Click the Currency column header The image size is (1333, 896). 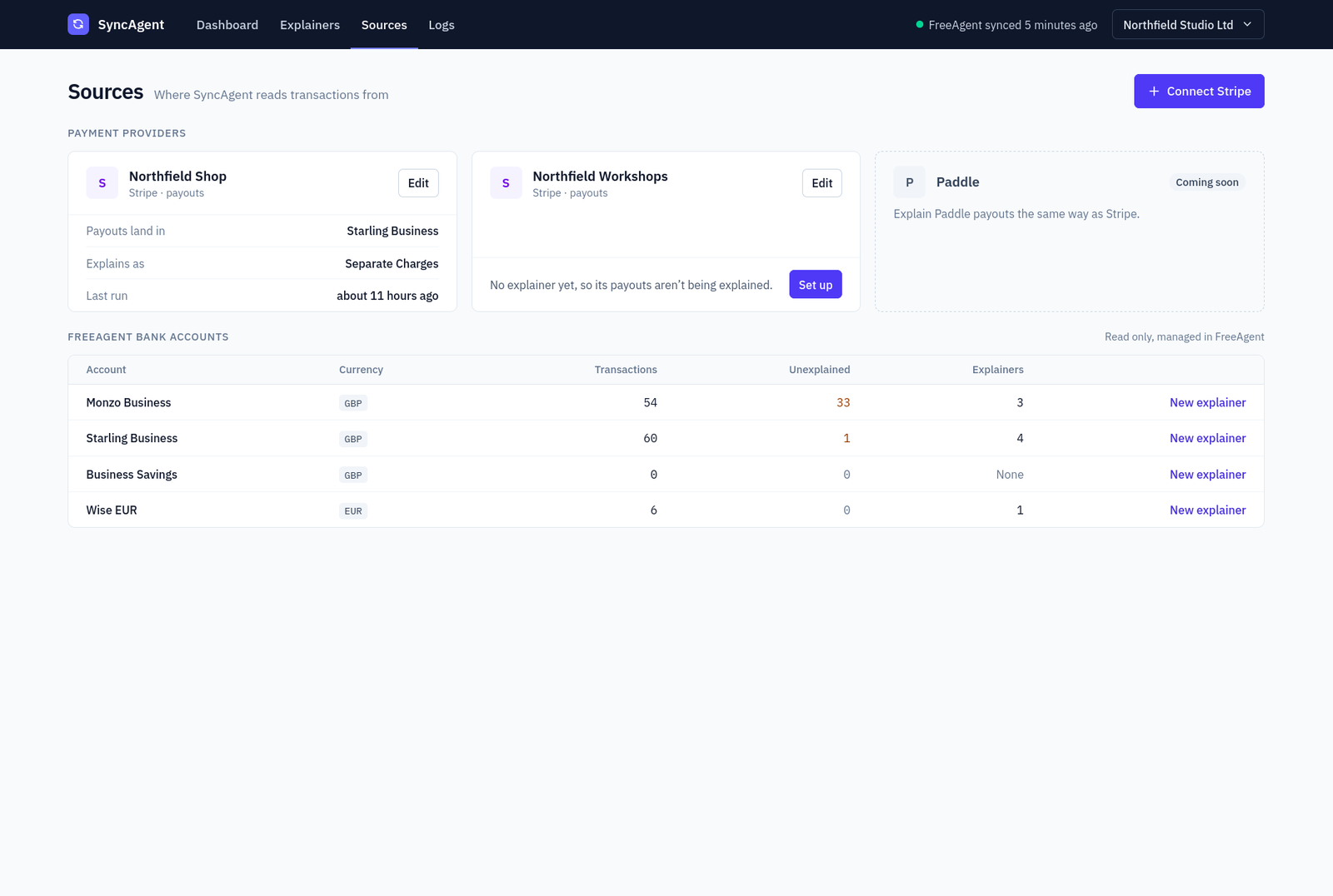coord(361,370)
